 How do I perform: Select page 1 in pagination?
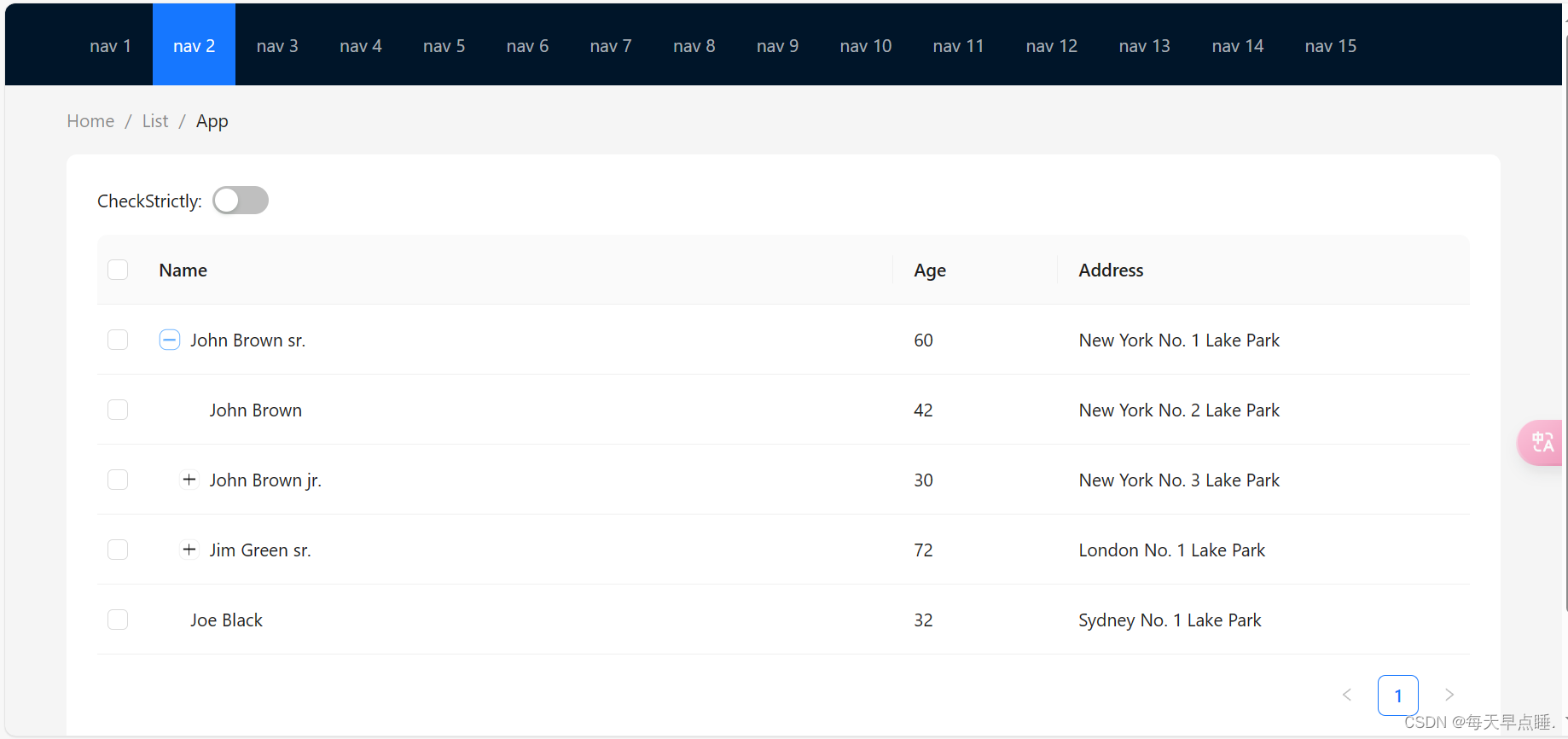1397,695
